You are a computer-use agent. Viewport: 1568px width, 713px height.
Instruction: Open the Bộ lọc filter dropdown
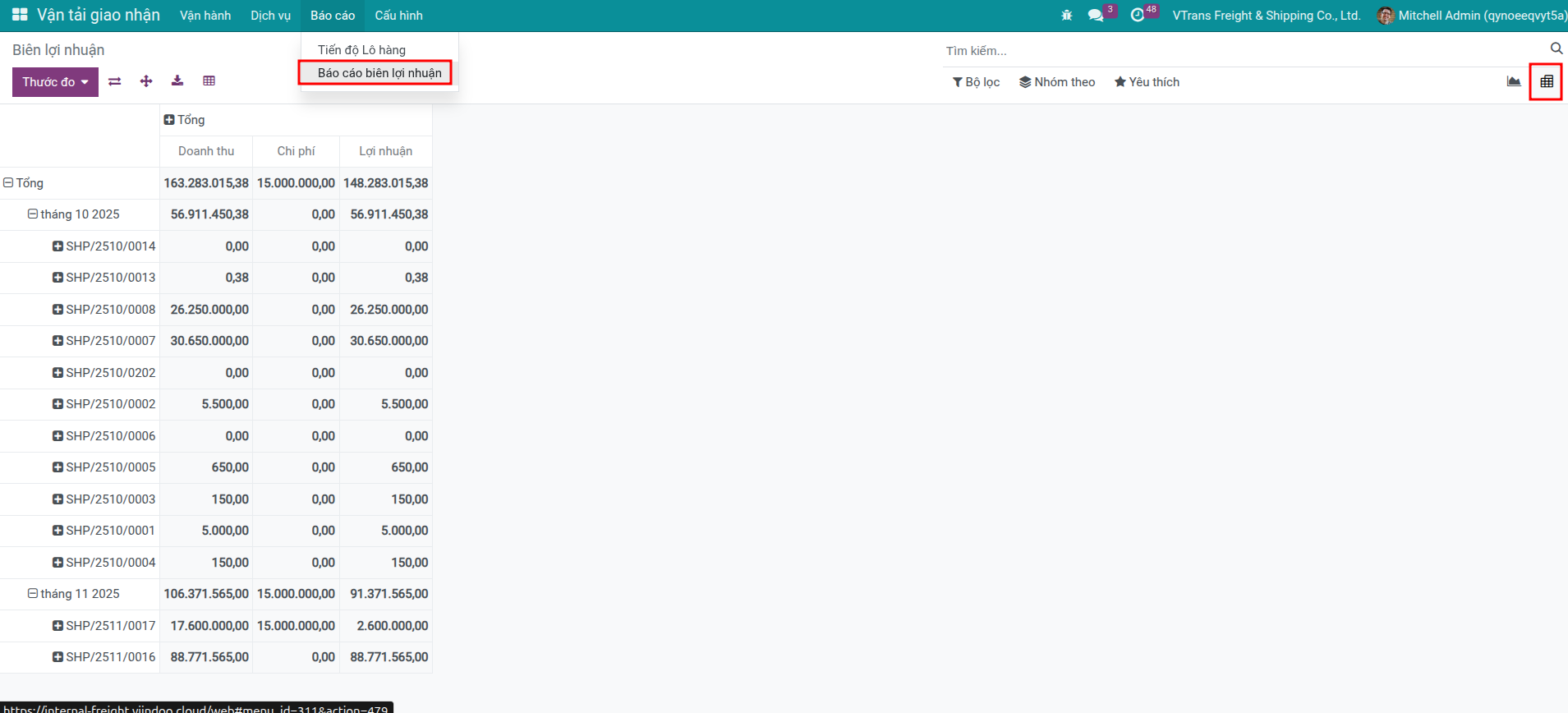[976, 82]
